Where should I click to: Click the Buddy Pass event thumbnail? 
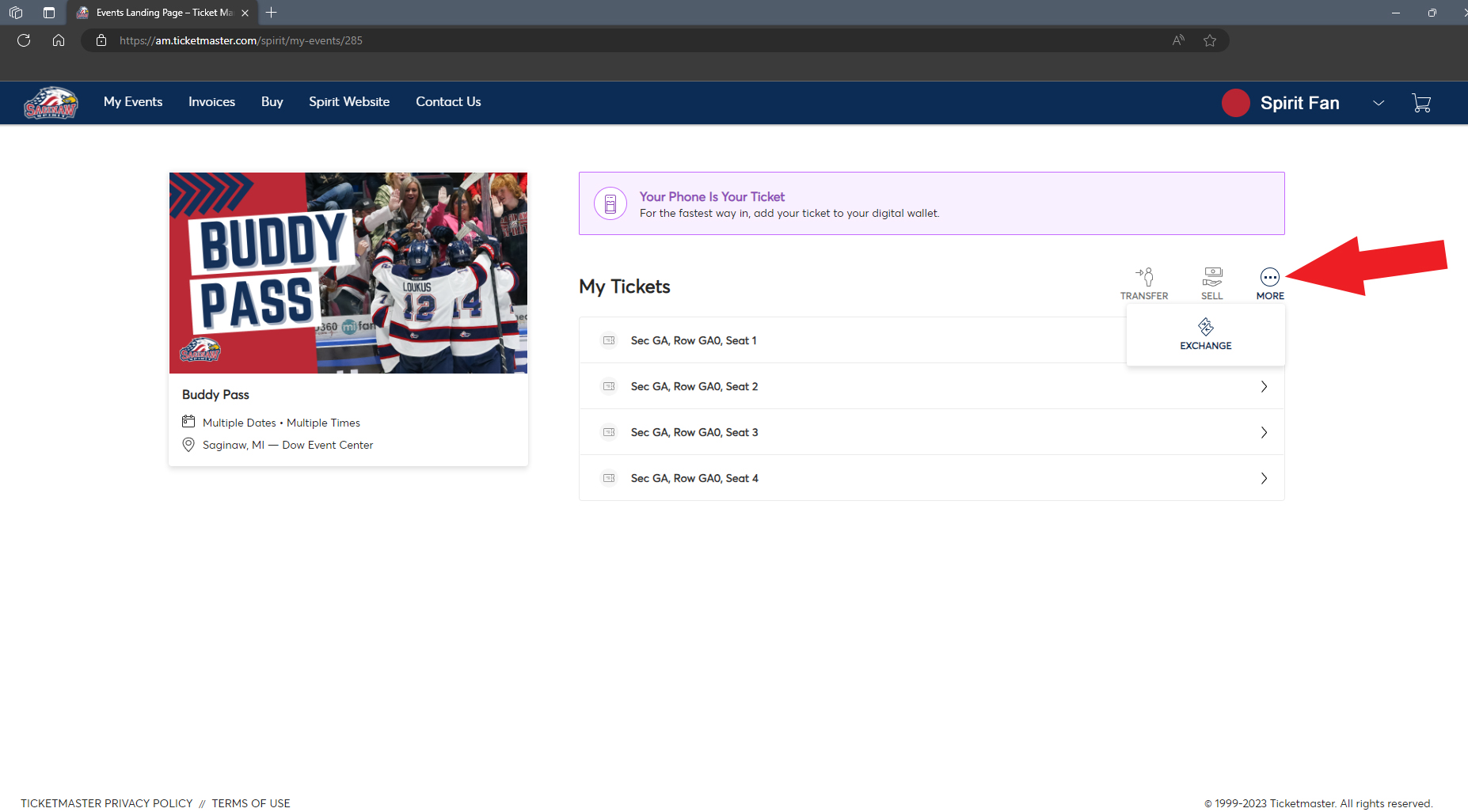click(348, 272)
